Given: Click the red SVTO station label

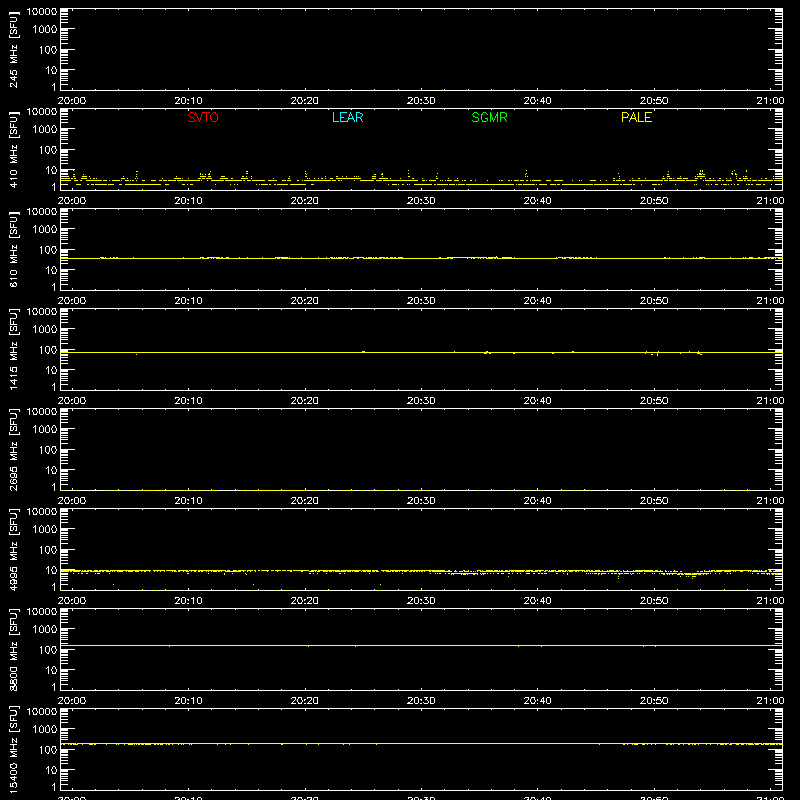Looking at the screenshot, I should 203,117.
